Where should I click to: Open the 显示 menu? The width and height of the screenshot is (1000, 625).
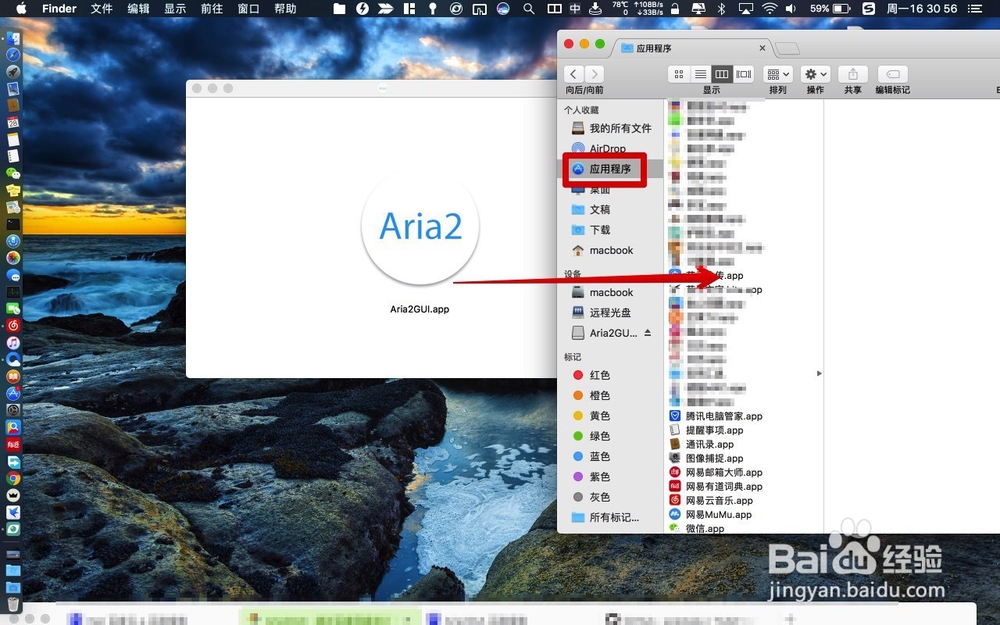tap(175, 8)
